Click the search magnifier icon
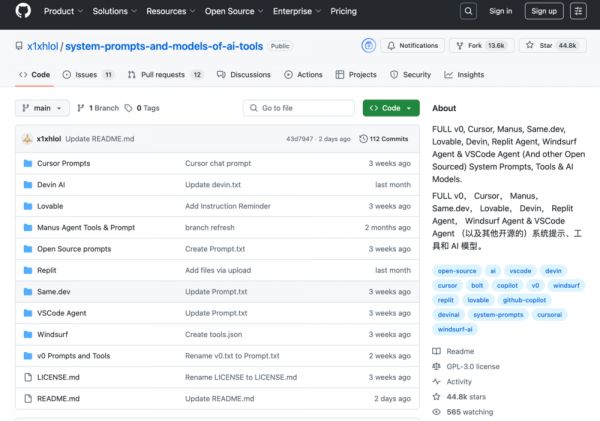This screenshot has height=421, width=600. (468, 12)
